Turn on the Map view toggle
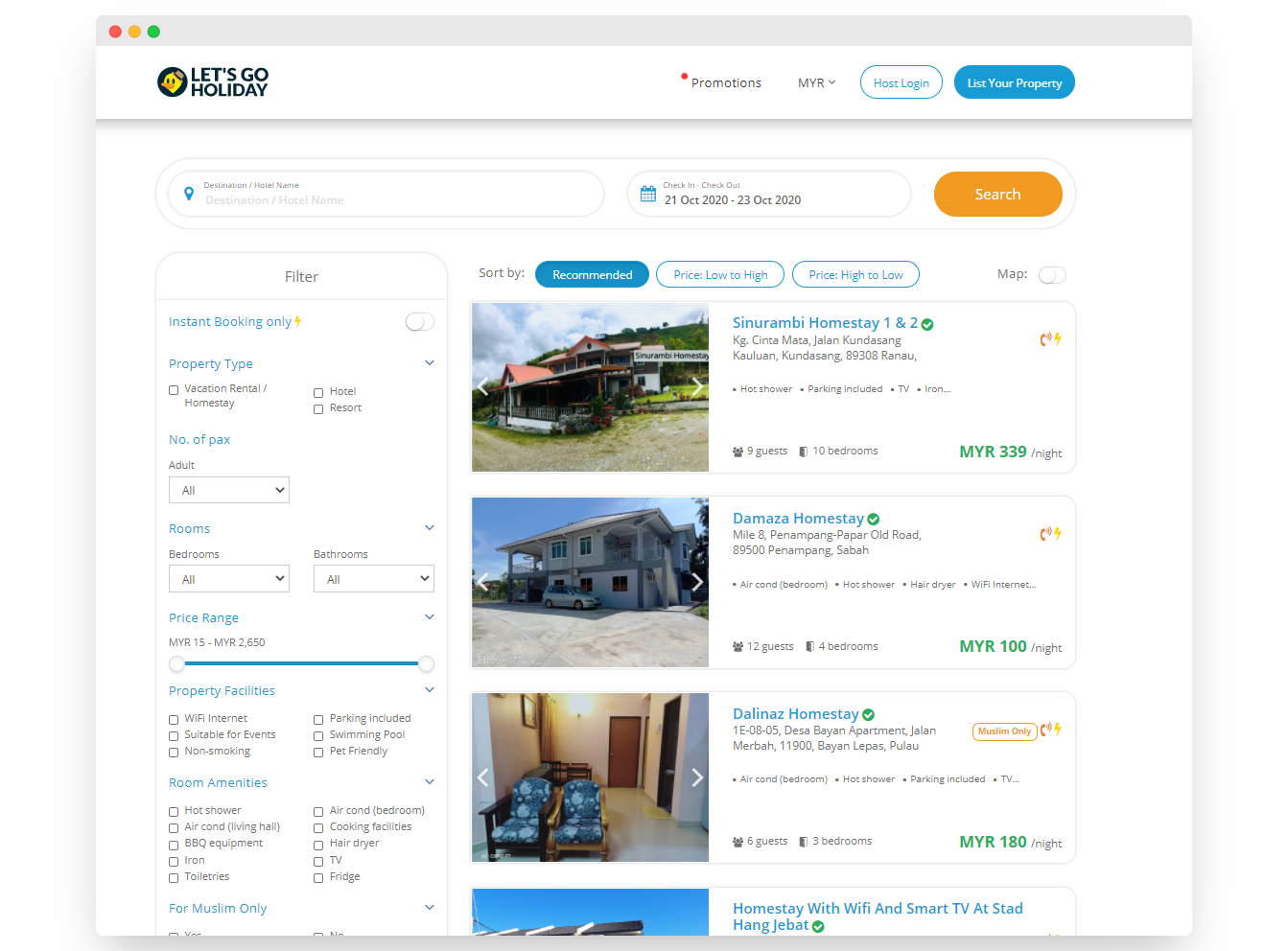Viewport: 1288px width, 951px height. tap(1052, 275)
